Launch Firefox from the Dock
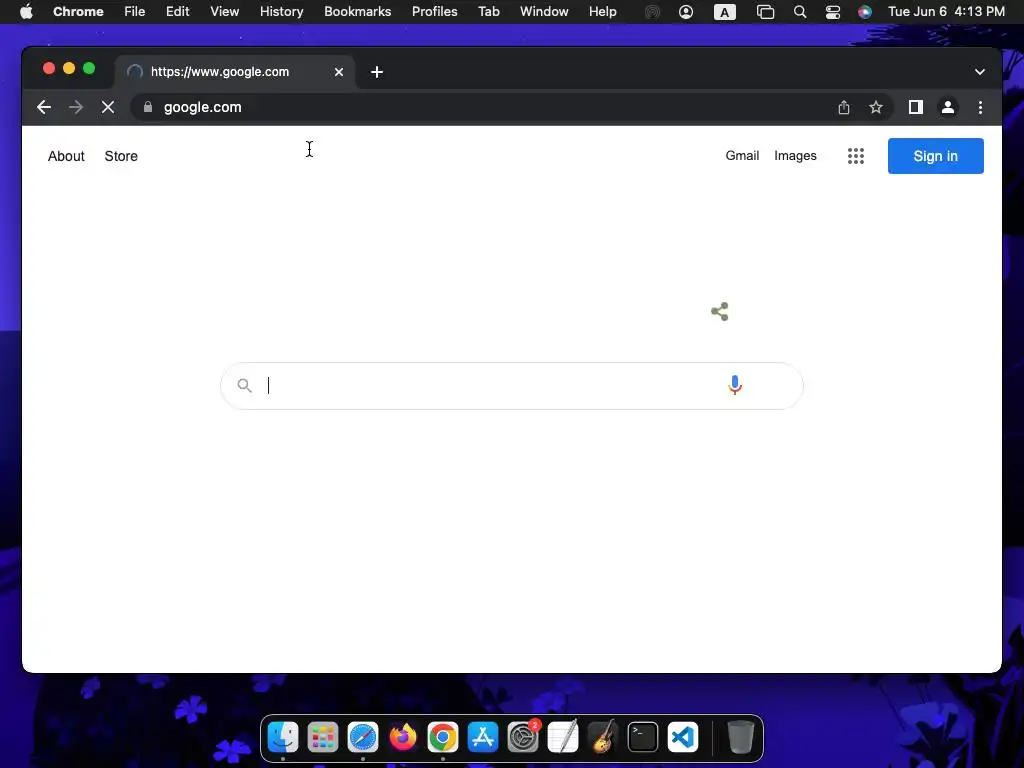Image resolution: width=1024 pixels, height=768 pixels. point(403,737)
